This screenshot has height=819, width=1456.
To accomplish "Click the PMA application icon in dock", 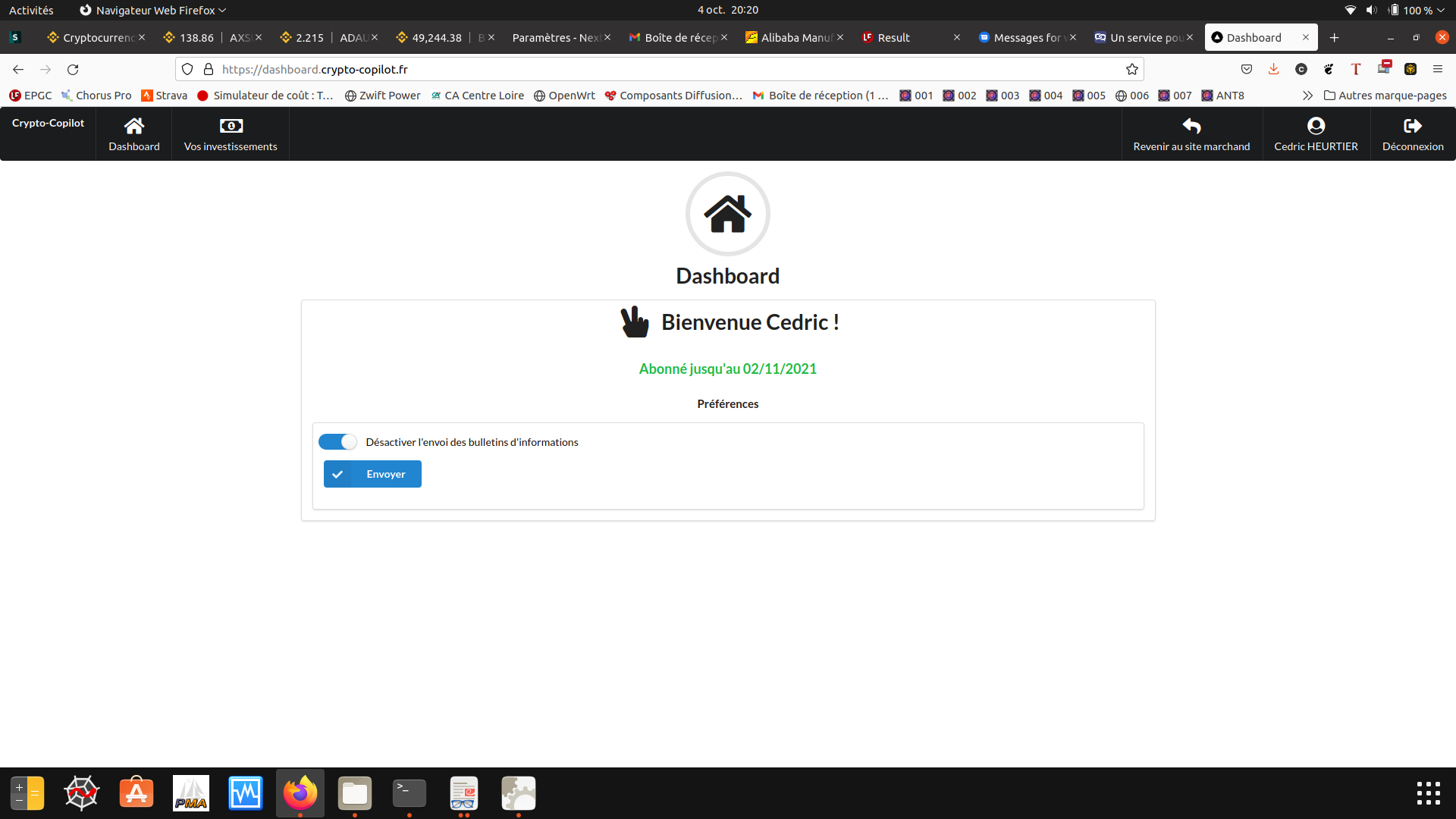I will [191, 792].
